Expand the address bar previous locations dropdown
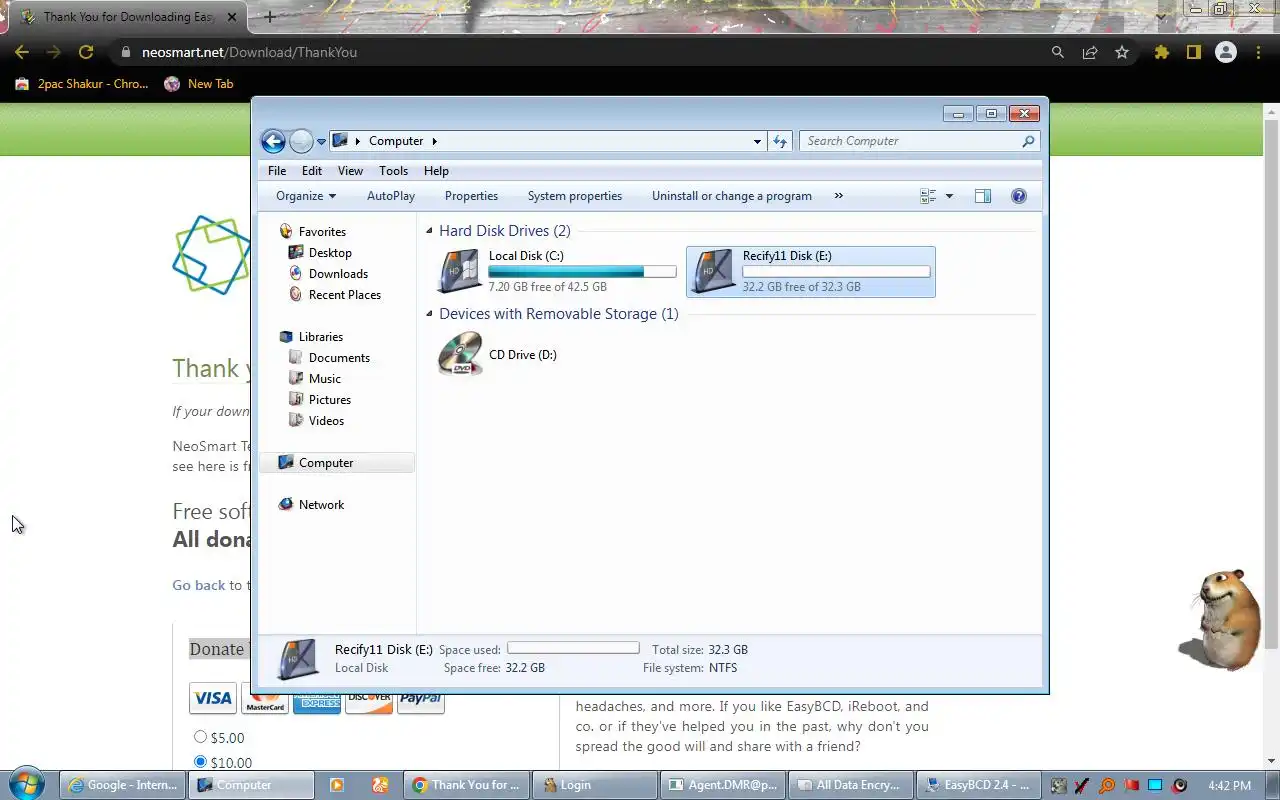 tap(757, 141)
